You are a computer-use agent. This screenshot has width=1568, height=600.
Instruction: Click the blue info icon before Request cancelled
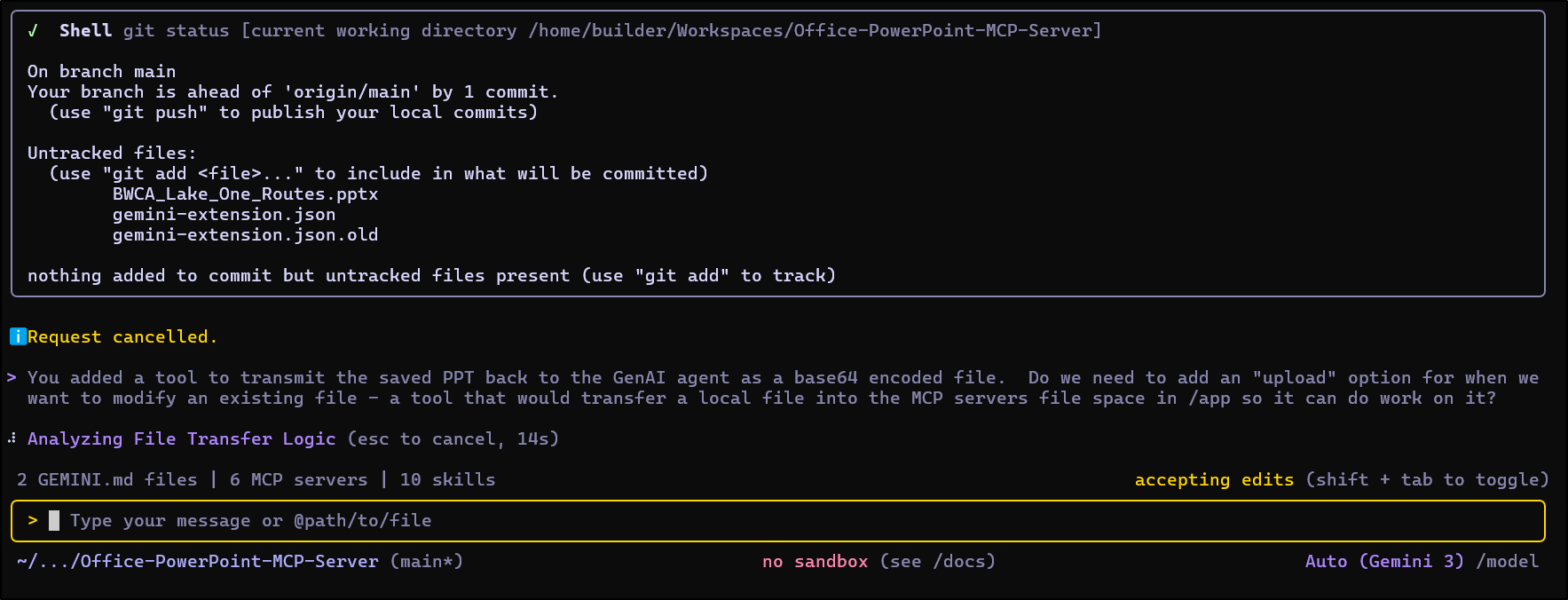18,336
